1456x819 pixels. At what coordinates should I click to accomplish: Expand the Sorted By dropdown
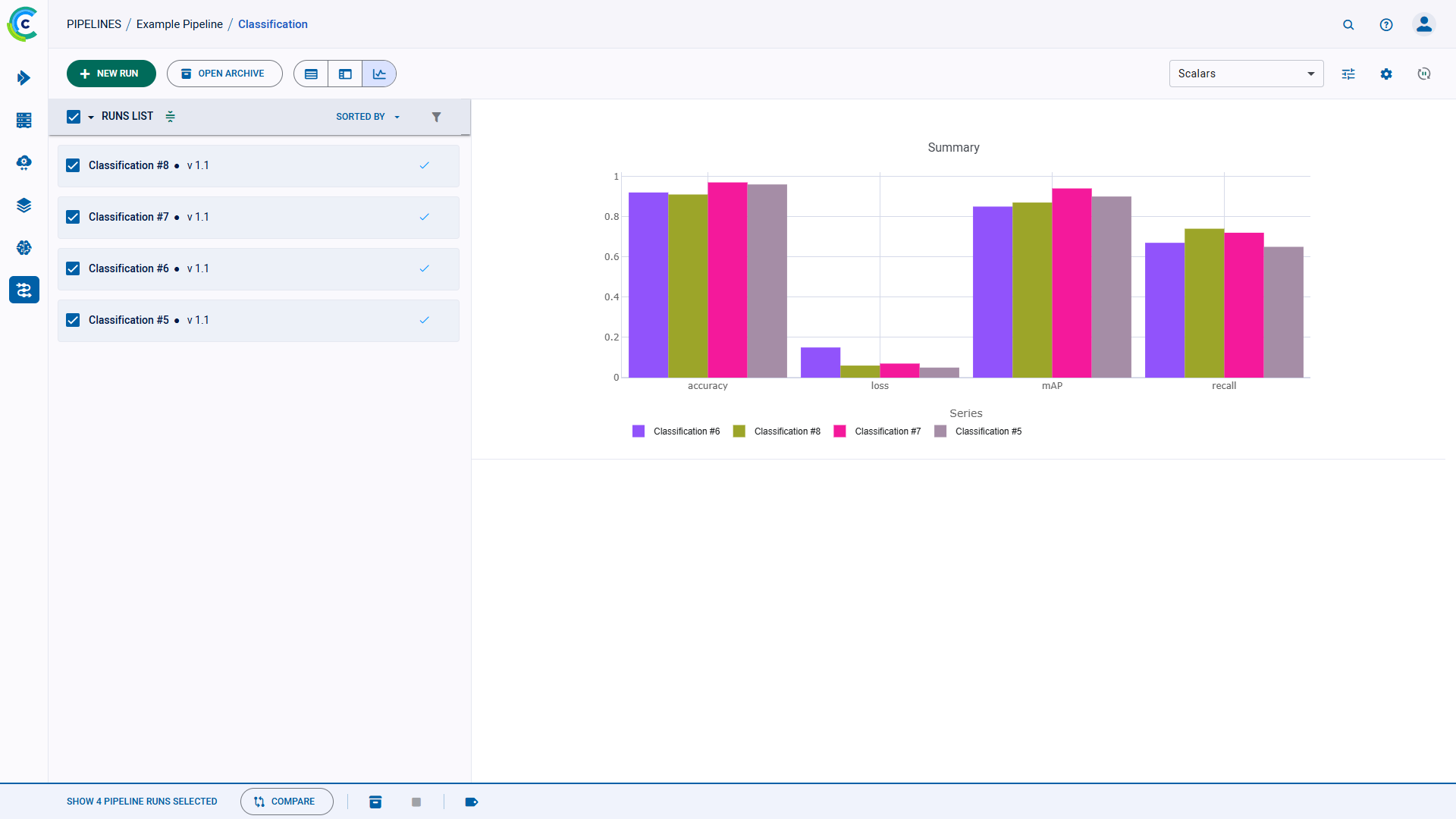coord(368,117)
